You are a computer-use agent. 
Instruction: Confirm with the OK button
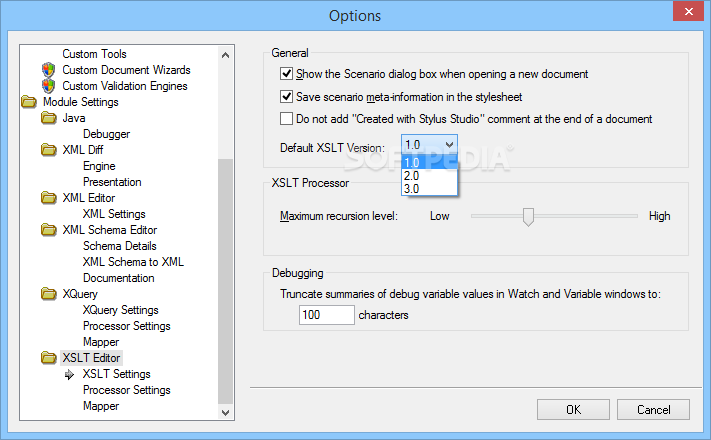pyautogui.click(x=573, y=410)
